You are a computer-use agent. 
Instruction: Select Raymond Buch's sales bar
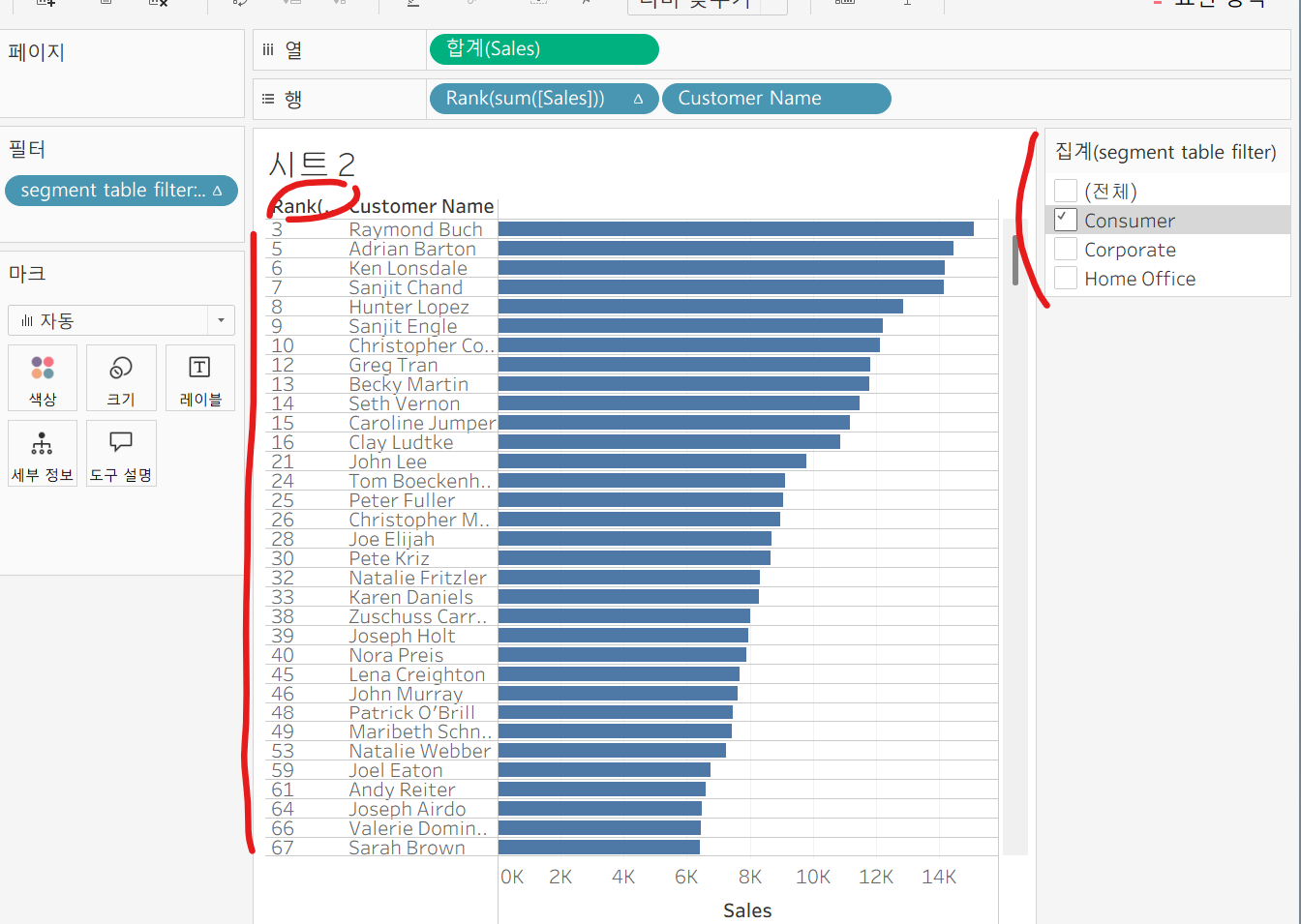coord(736,229)
